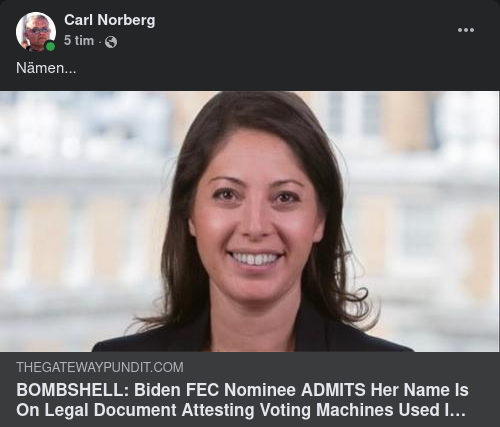Click the word 'ADMITS' in the headline
The width and height of the screenshot is (500, 427).
(333, 390)
